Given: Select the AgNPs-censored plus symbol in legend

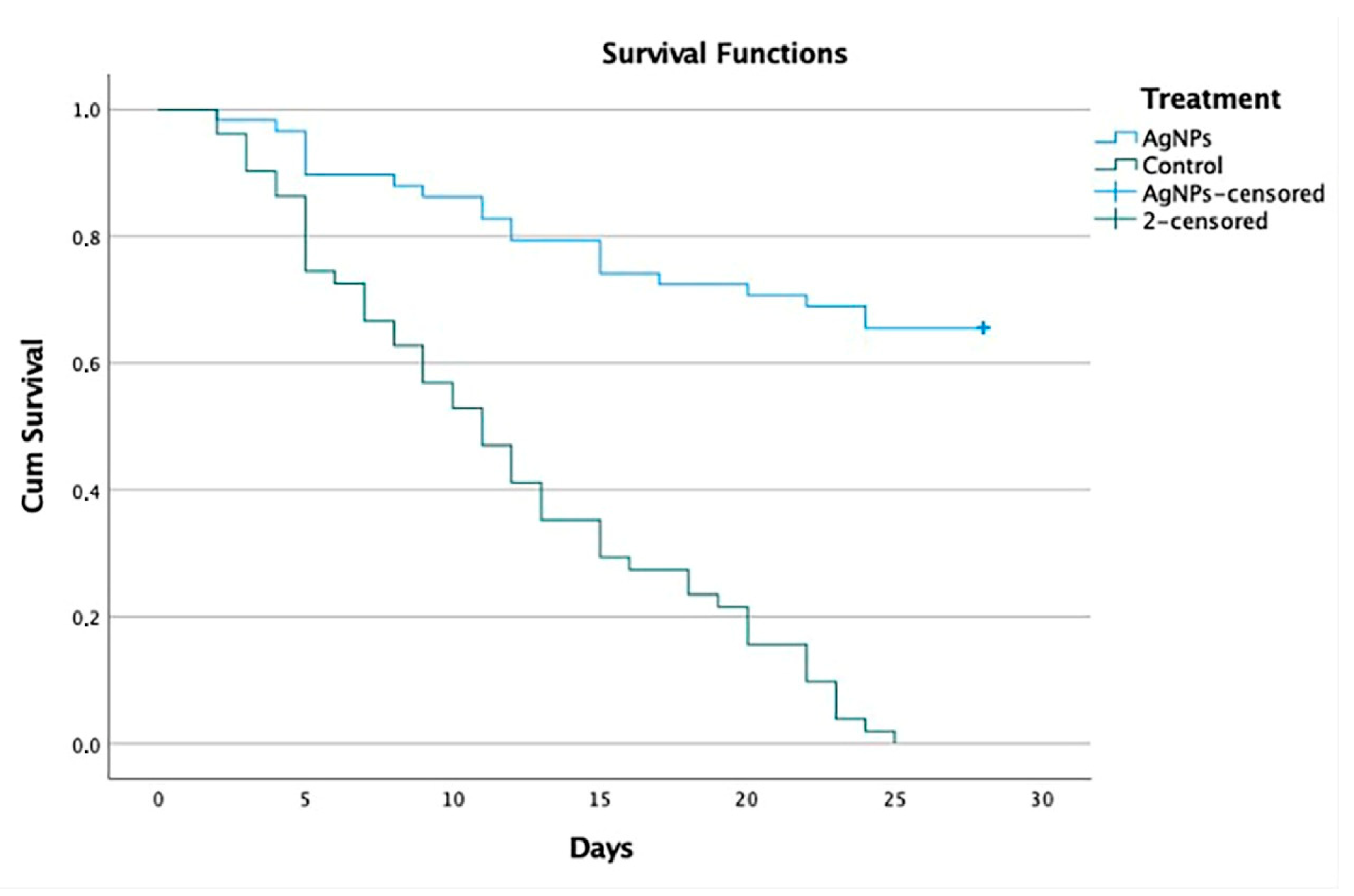Looking at the screenshot, I should pos(1114,193).
